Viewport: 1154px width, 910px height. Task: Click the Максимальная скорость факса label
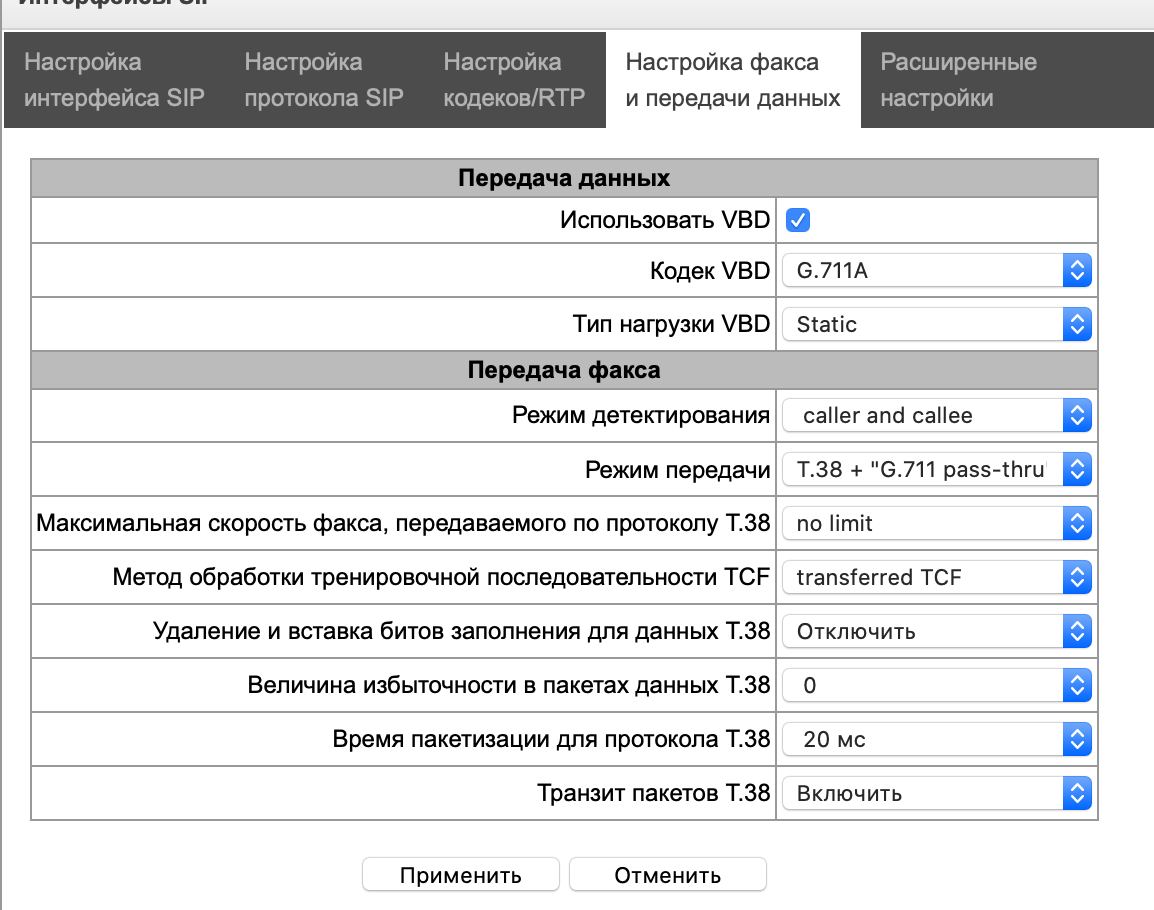403,523
